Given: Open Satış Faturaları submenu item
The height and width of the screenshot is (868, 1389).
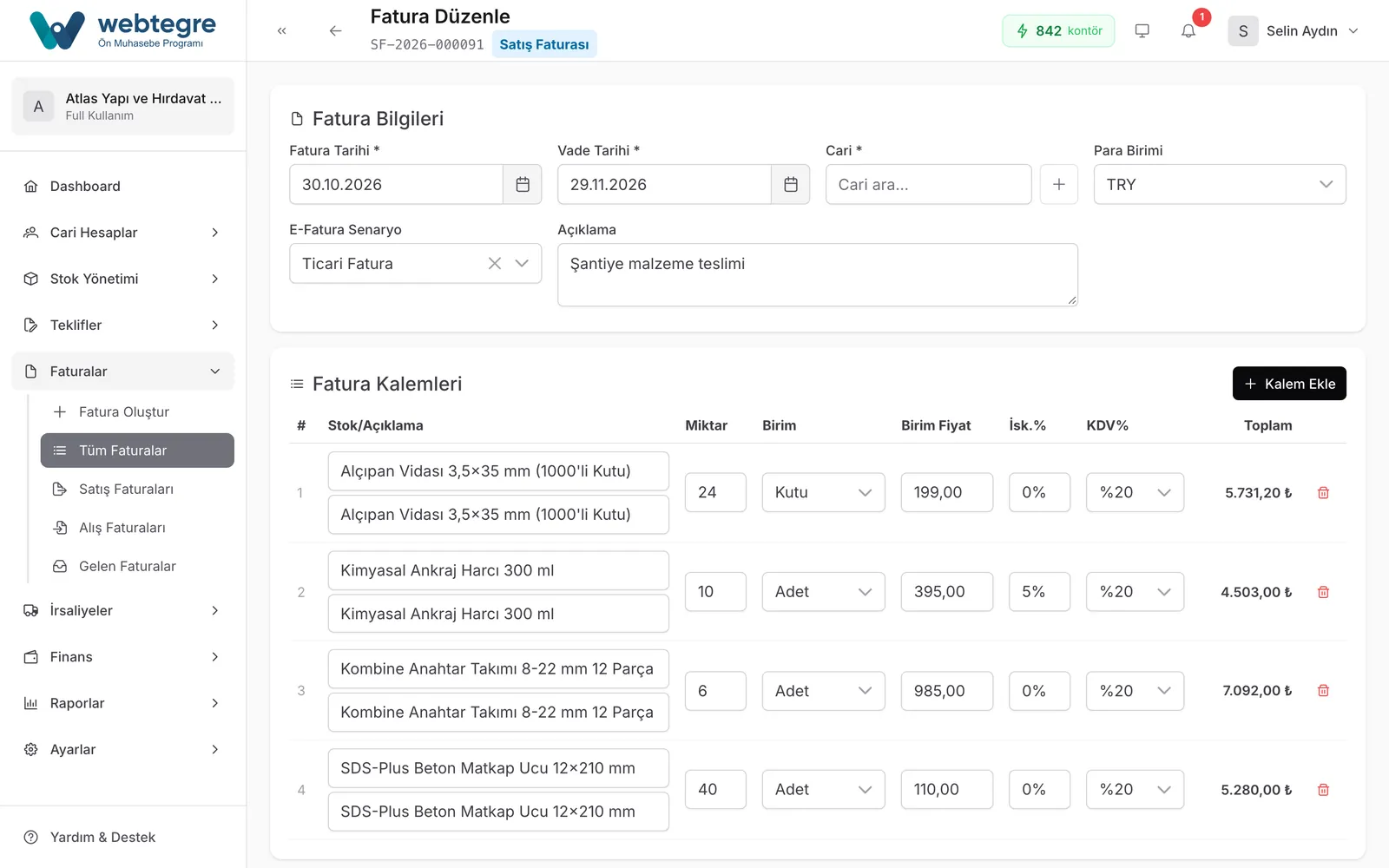Looking at the screenshot, I should tap(137, 489).
